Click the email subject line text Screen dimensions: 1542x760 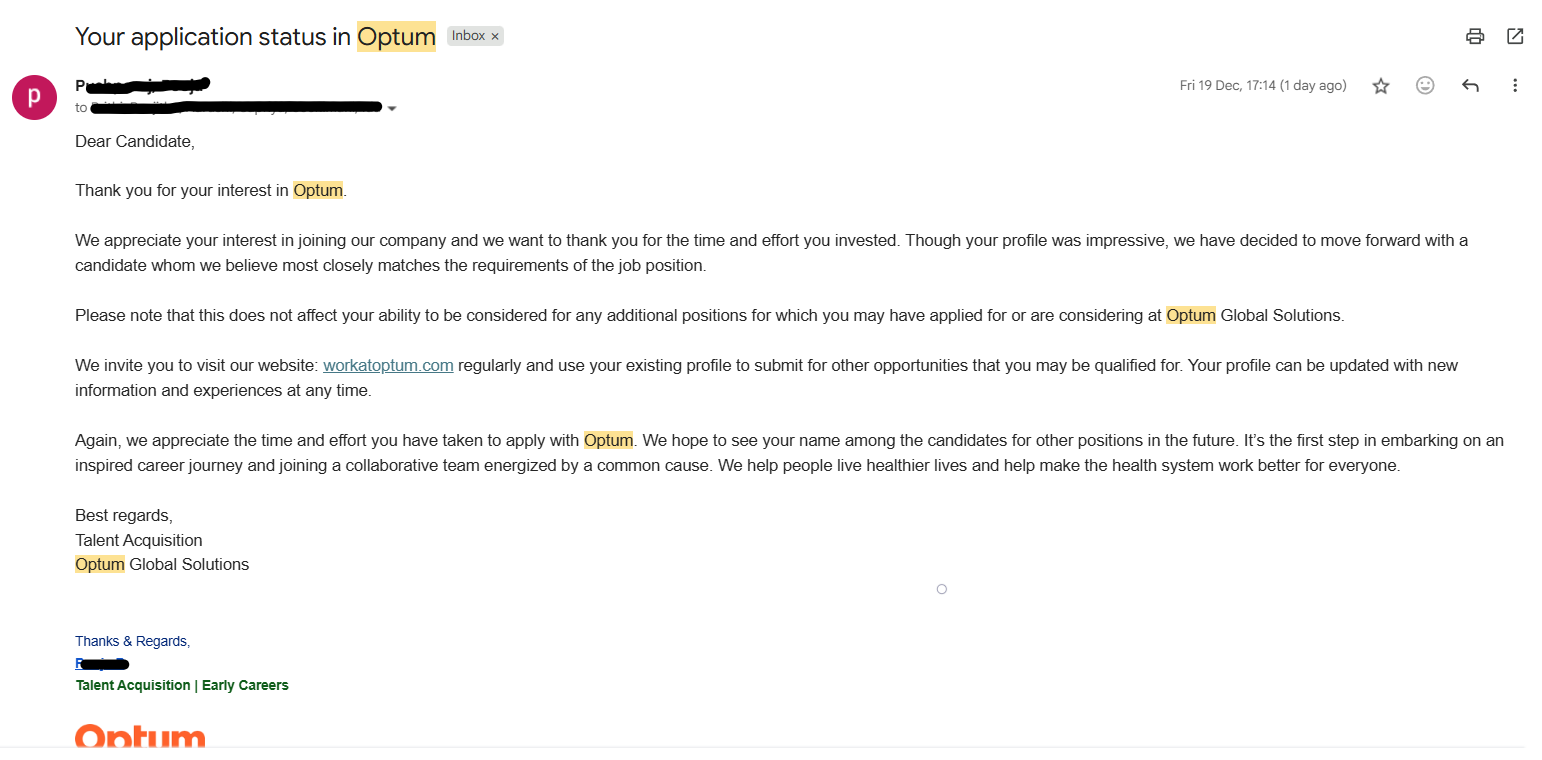[x=210, y=36]
